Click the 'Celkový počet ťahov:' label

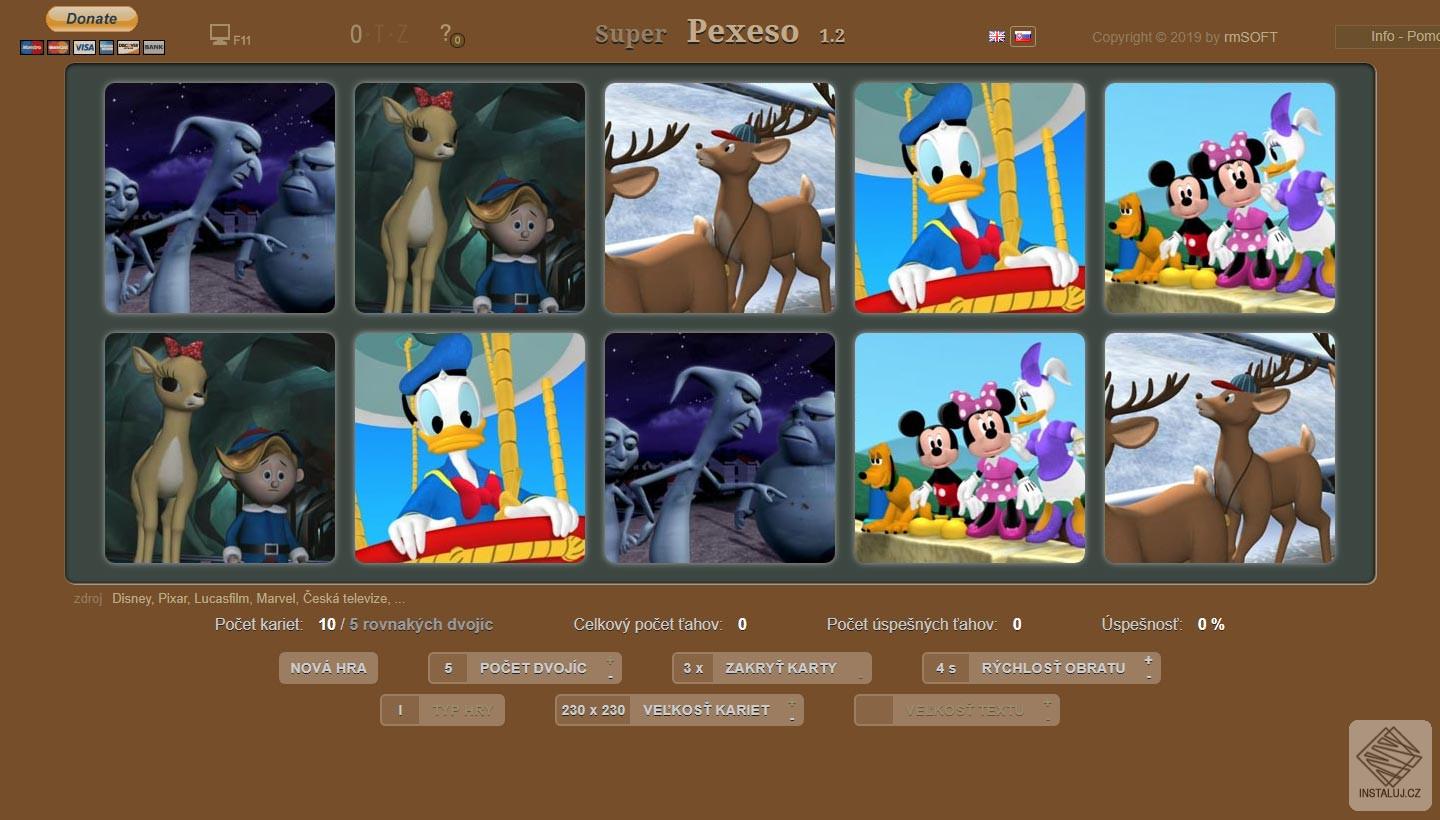click(x=648, y=625)
